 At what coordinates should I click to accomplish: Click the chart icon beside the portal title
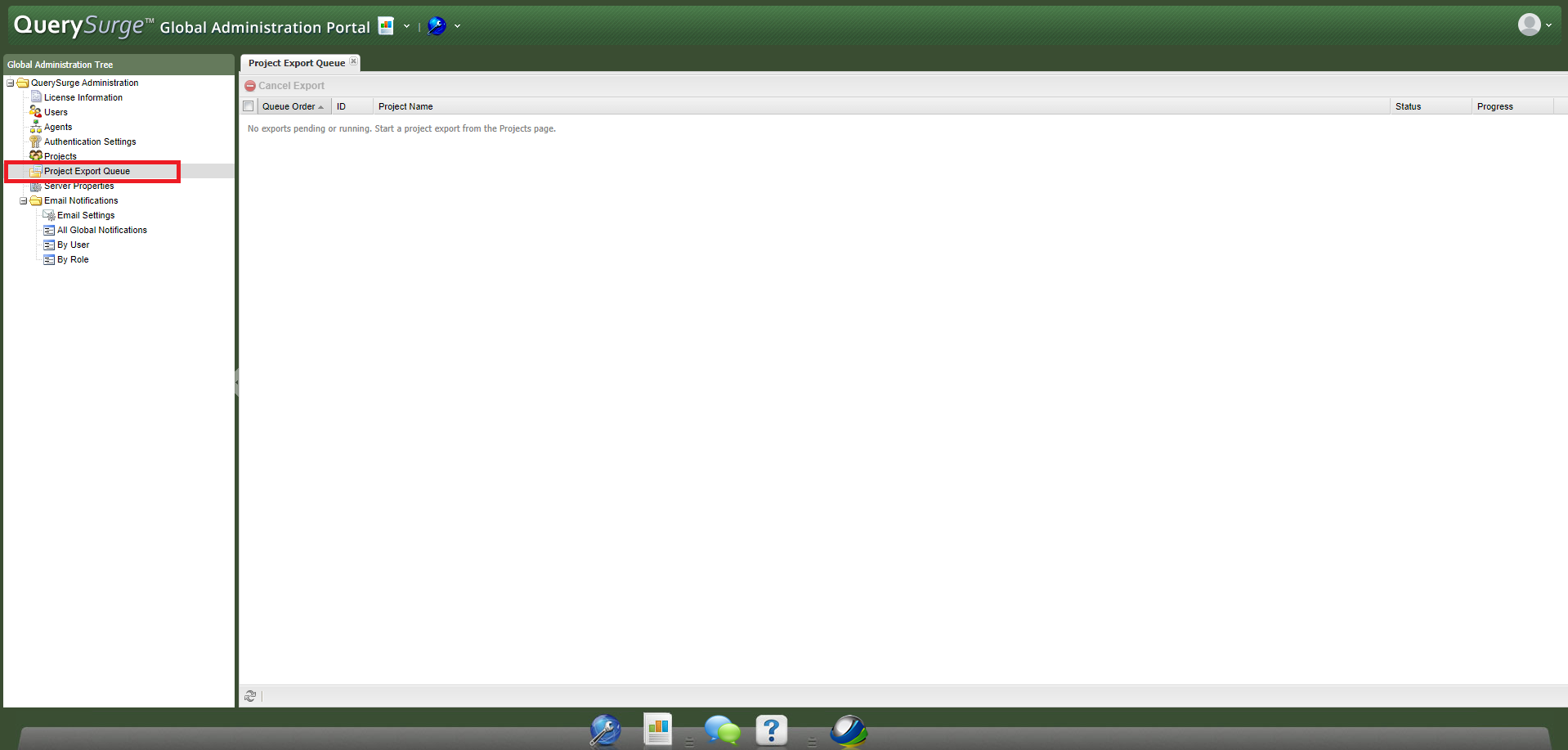point(386,26)
